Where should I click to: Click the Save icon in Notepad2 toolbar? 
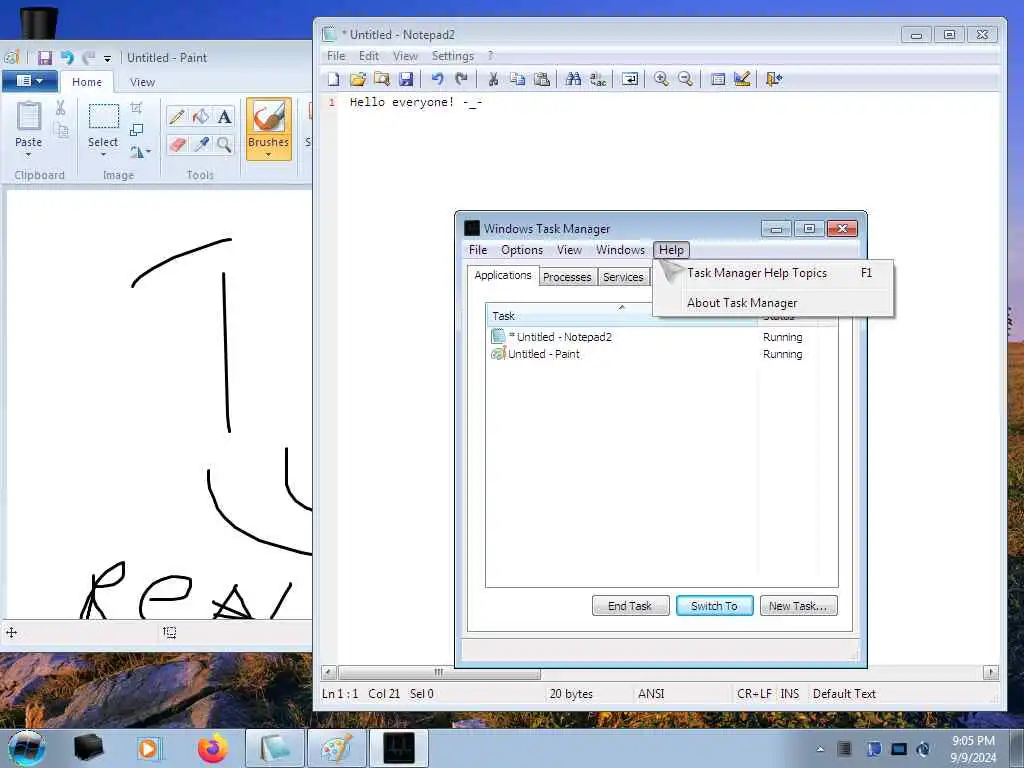click(406, 79)
